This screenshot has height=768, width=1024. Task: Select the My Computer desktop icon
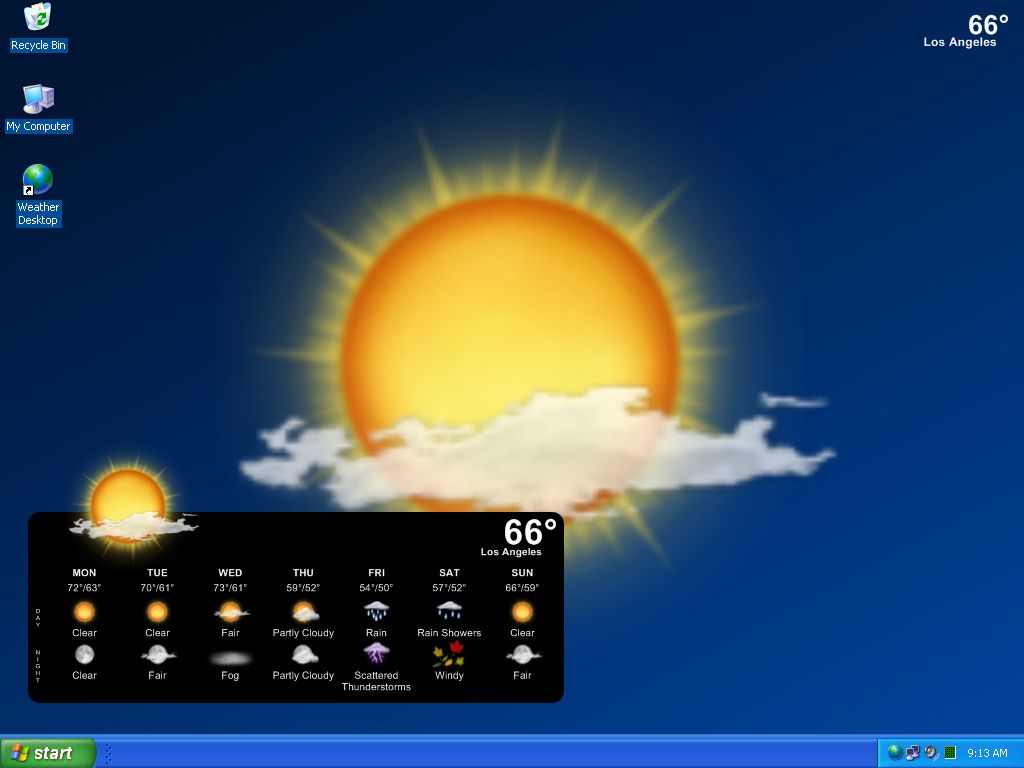tap(38, 99)
